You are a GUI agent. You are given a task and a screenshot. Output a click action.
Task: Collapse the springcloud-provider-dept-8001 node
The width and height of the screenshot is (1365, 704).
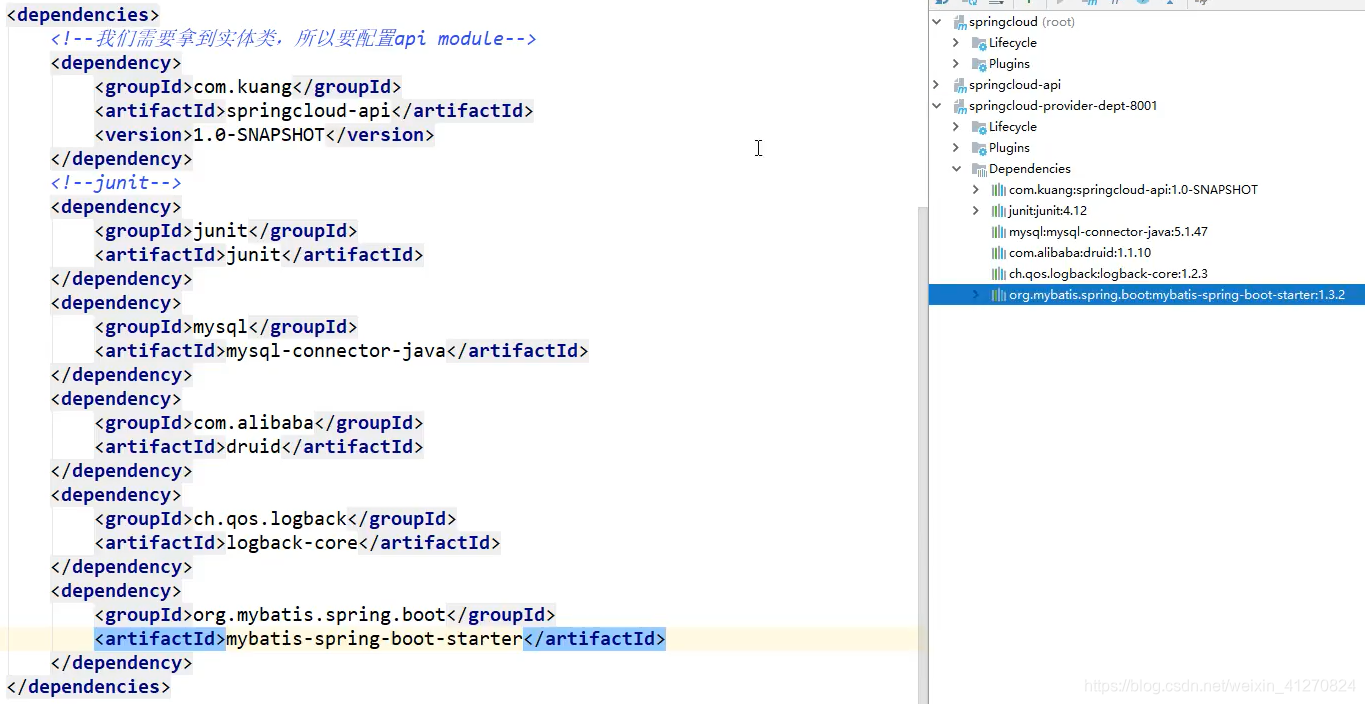tap(937, 106)
